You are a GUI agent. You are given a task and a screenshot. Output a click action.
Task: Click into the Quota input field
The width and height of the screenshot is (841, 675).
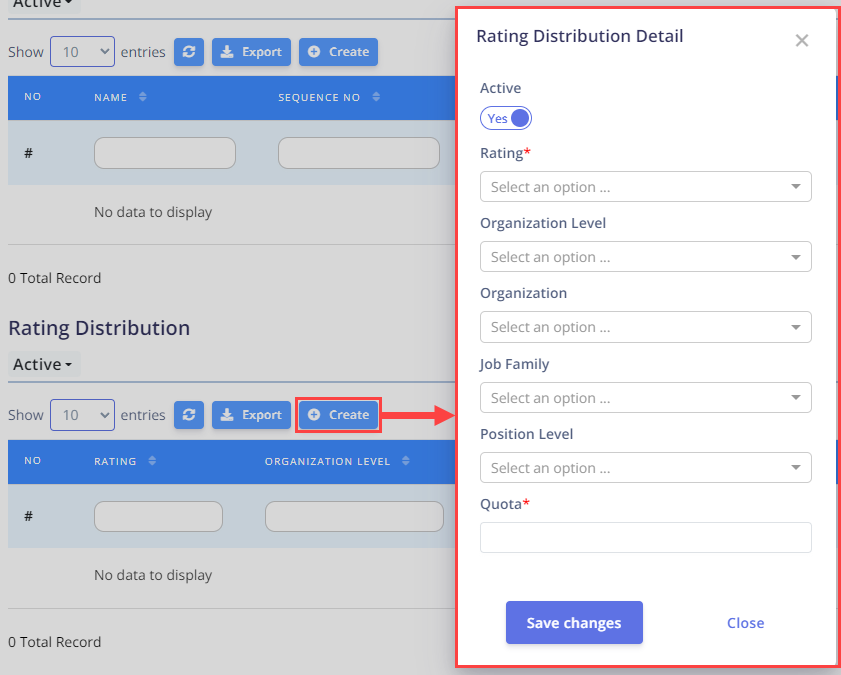click(x=646, y=538)
